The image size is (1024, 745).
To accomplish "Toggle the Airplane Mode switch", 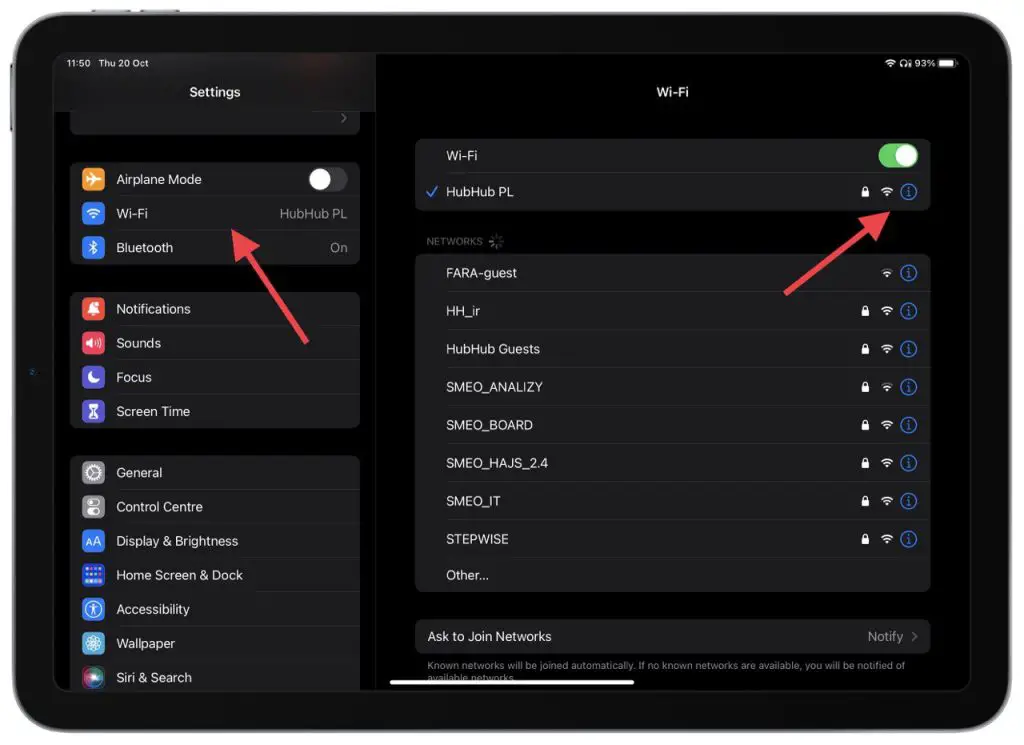I will tap(328, 180).
